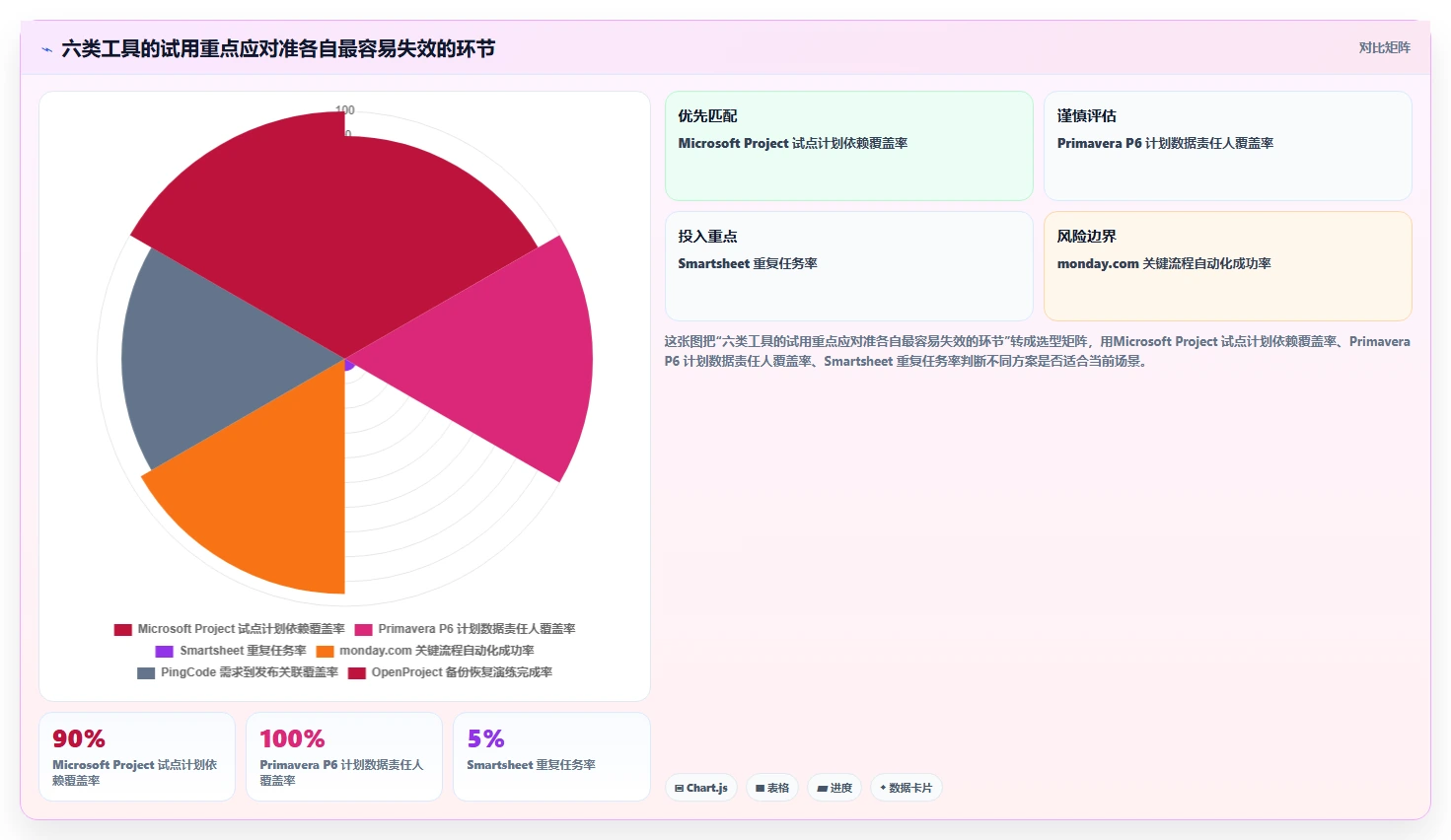Click the Chart.js chip icon
The width and height of the screenshot is (1451, 840).
pyautogui.click(x=679, y=789)
